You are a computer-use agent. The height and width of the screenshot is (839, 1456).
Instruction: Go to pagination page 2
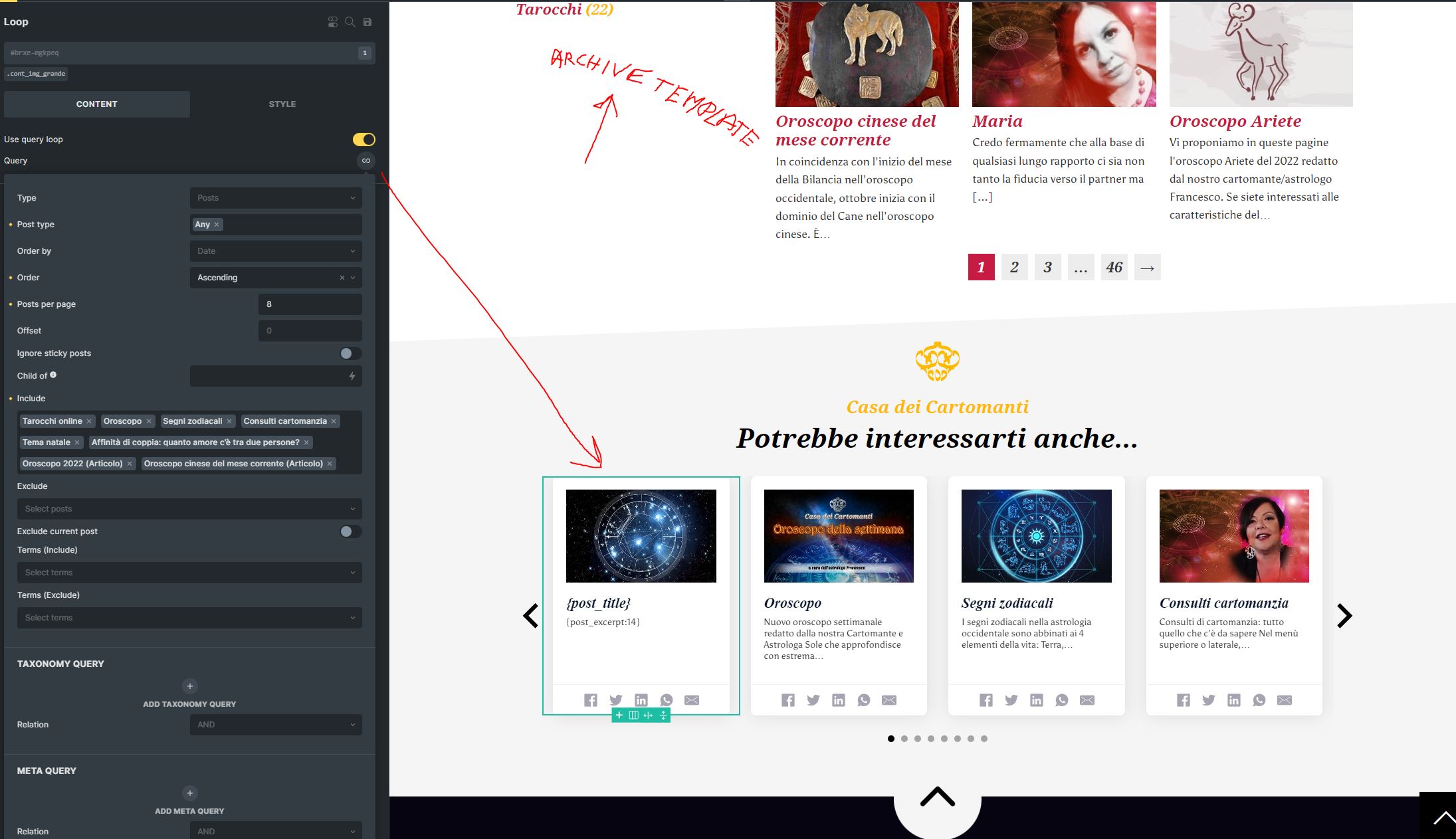tap(1014, 267)
